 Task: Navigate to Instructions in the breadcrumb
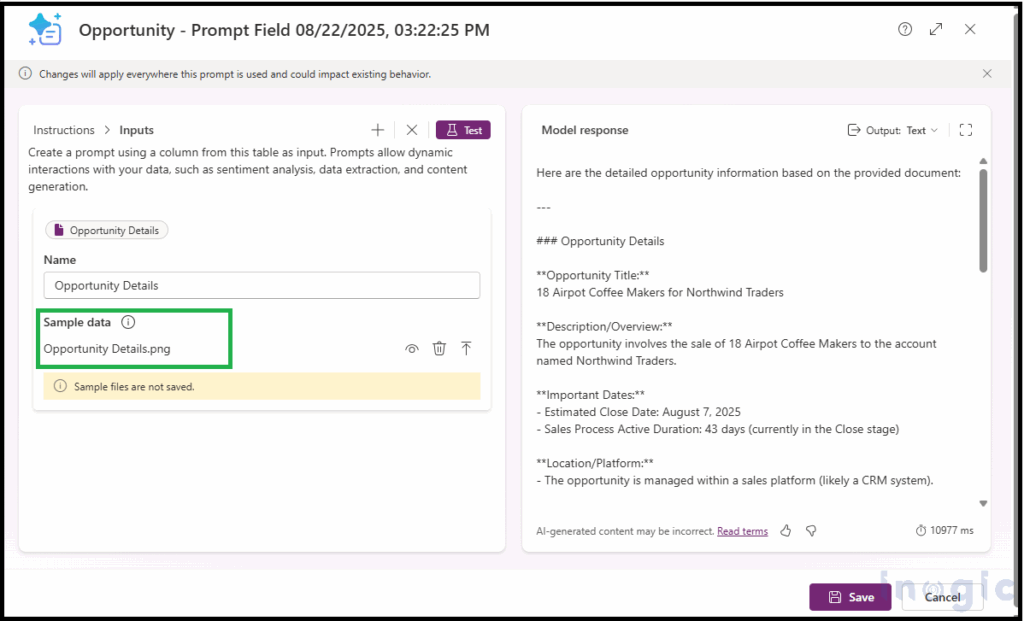(63, 129)
